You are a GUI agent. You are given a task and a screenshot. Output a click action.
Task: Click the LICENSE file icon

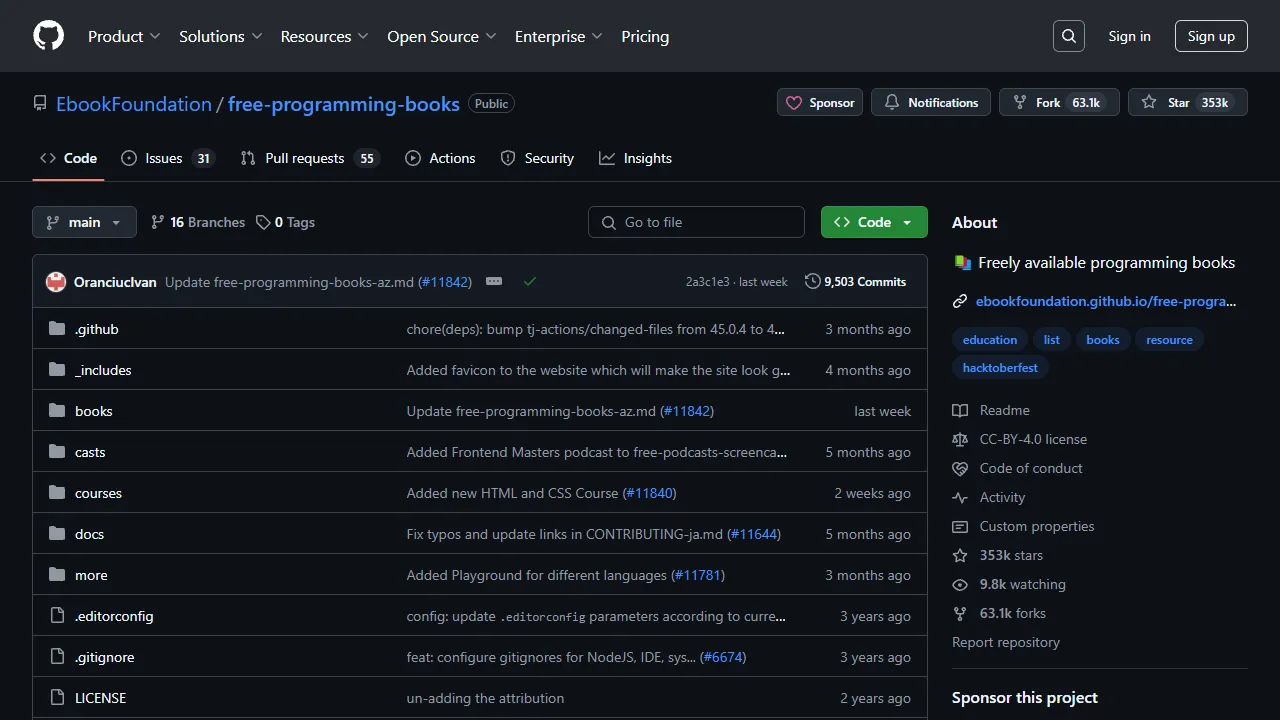pos(57,698)
